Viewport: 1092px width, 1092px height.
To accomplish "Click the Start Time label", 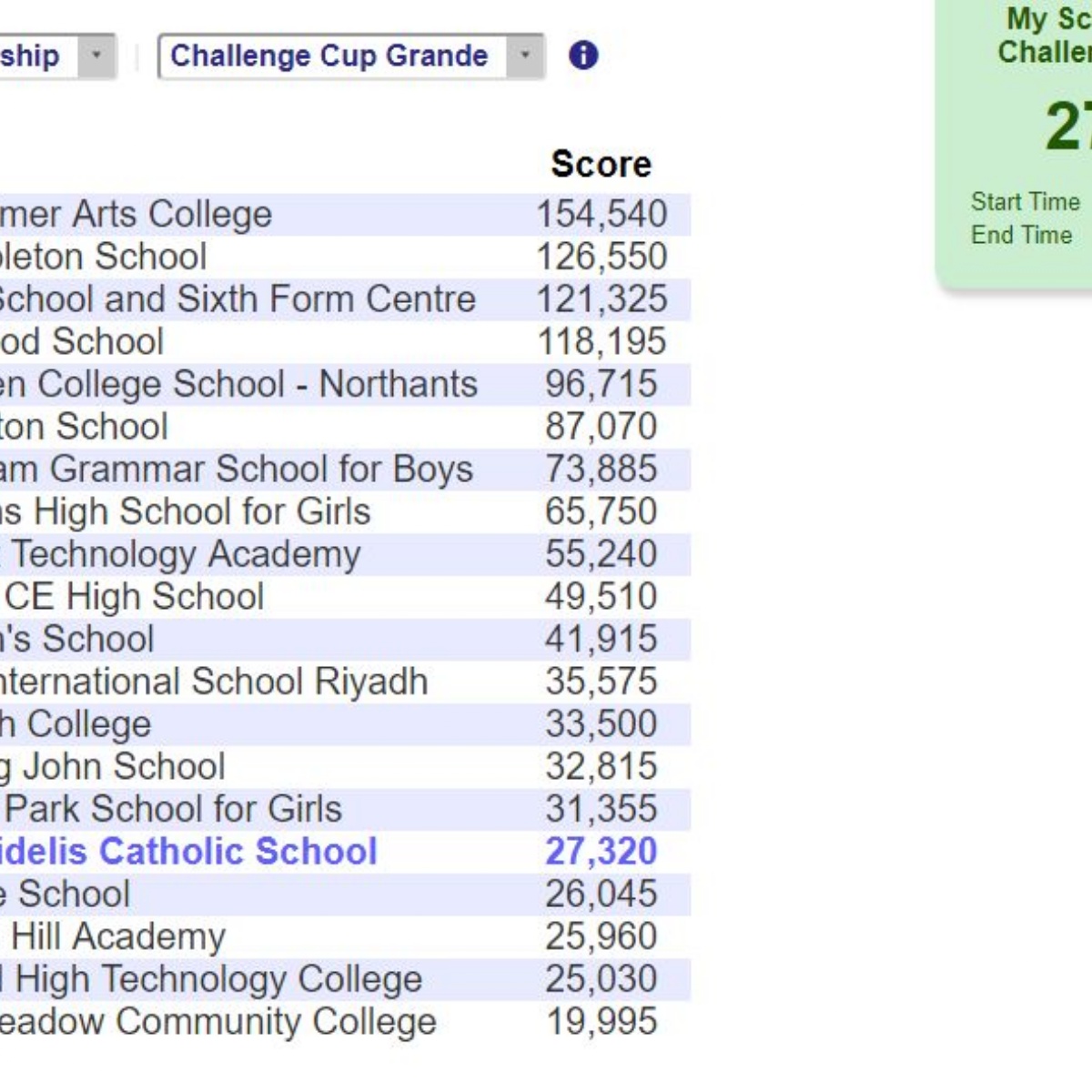I will 1025,201.
